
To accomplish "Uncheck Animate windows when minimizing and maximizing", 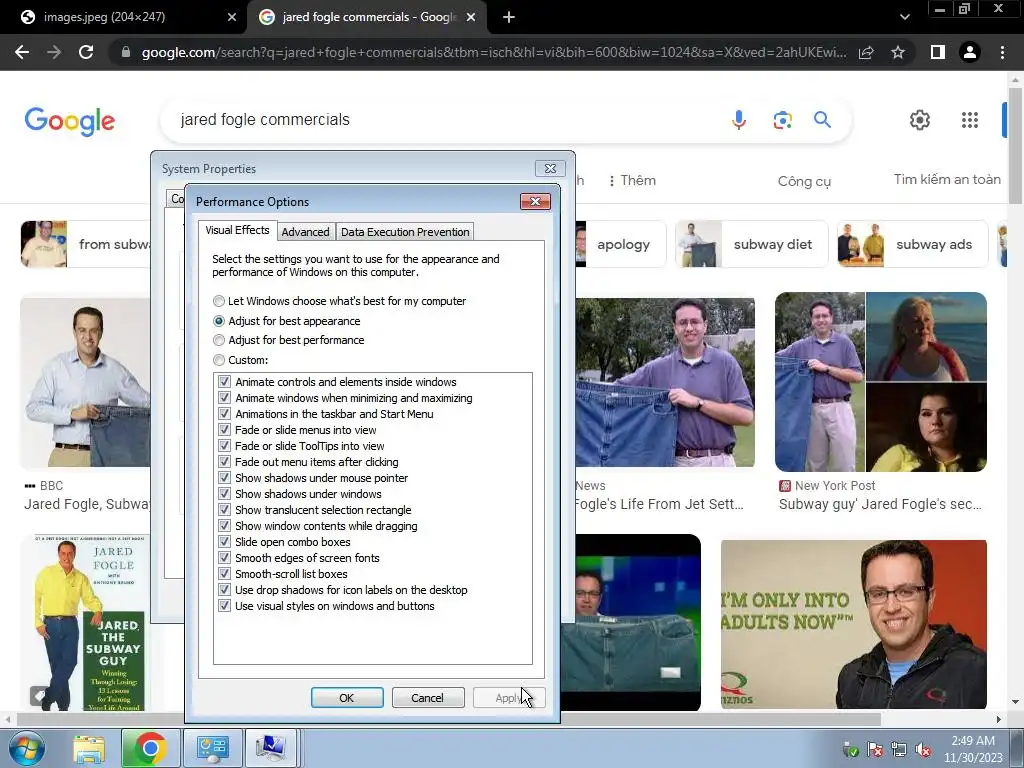I will [224, 398].
